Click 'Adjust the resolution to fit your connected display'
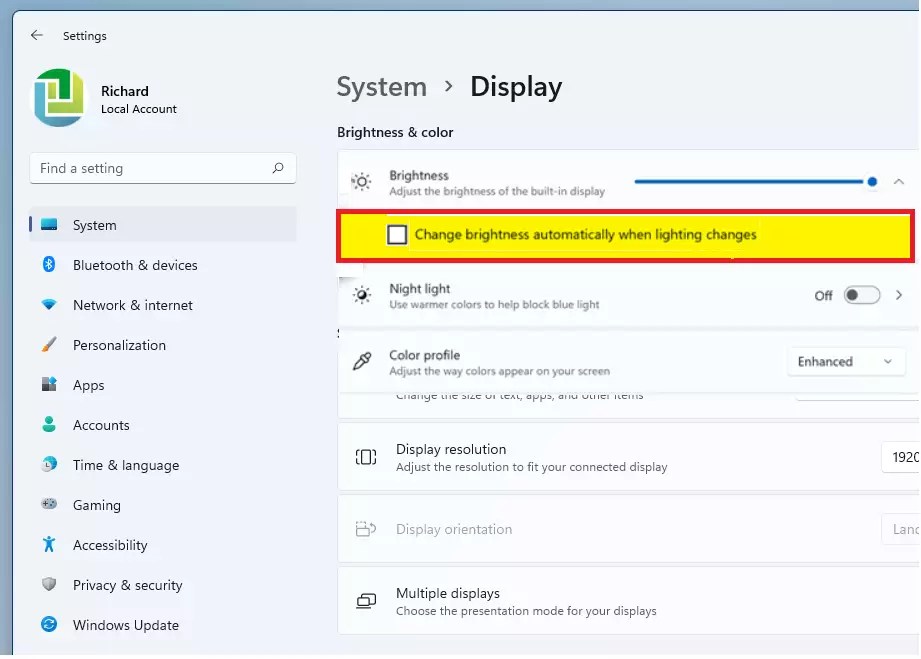Image resolution: width=921 pixels, height=659 pixels. pos(532,467)
